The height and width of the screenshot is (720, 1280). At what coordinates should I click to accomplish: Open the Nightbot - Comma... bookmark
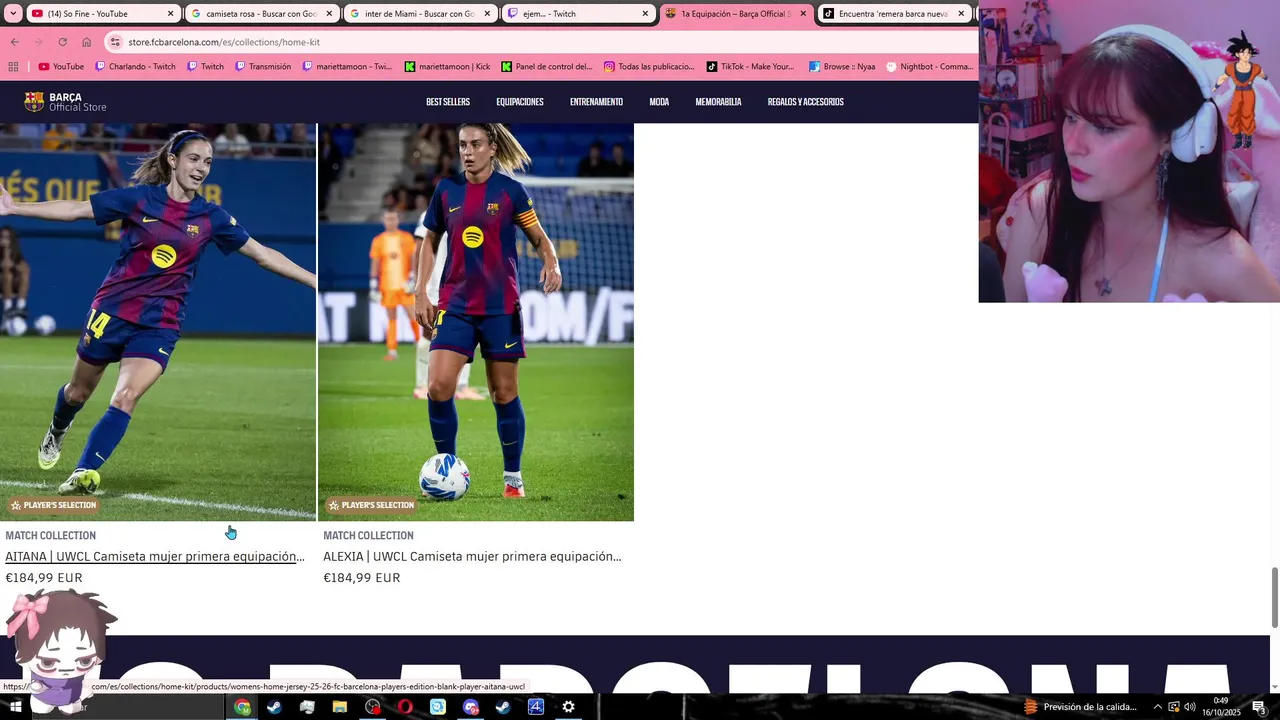(x=930, y=67)
